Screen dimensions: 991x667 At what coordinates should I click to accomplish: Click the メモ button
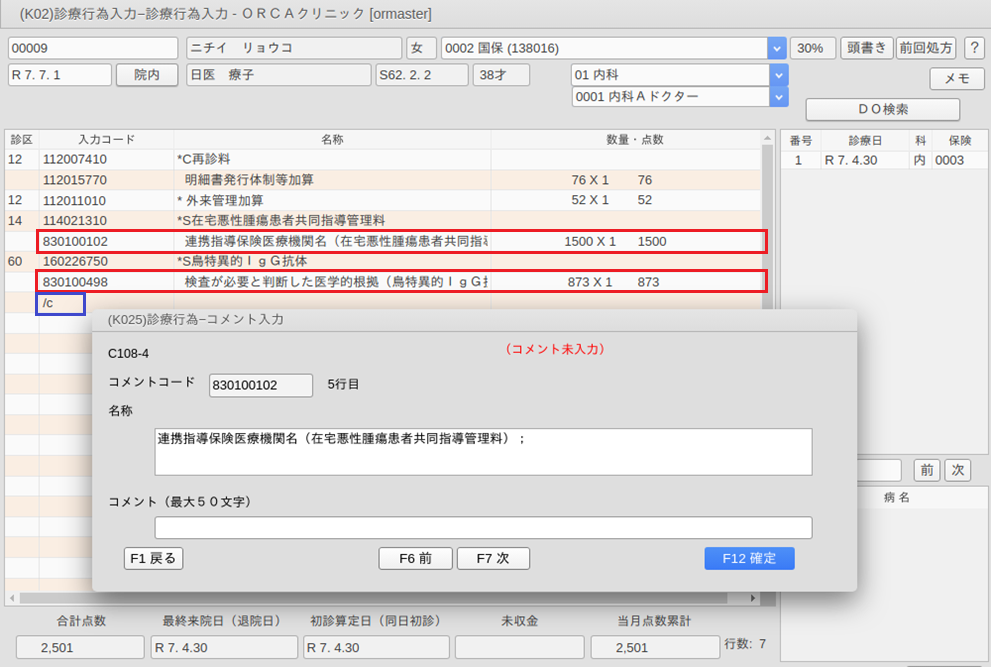[x=956, y=79]
